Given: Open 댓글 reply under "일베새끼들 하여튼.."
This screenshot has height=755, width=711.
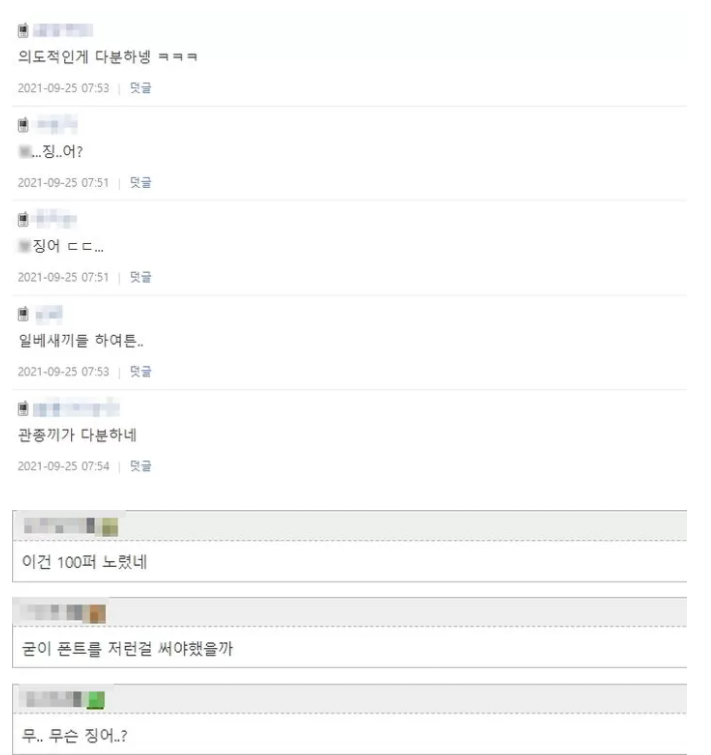Looking at the screenshot, I should click(x=141, y=372).
